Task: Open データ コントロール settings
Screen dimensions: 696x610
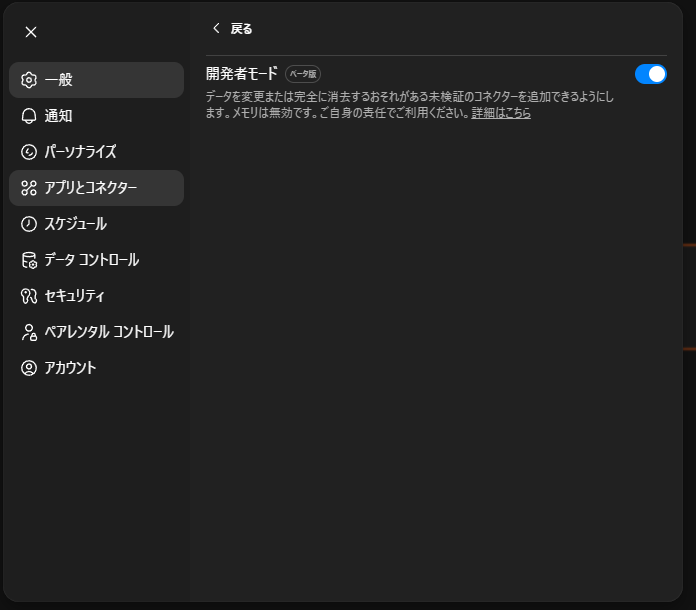Action: coord(96,260)
